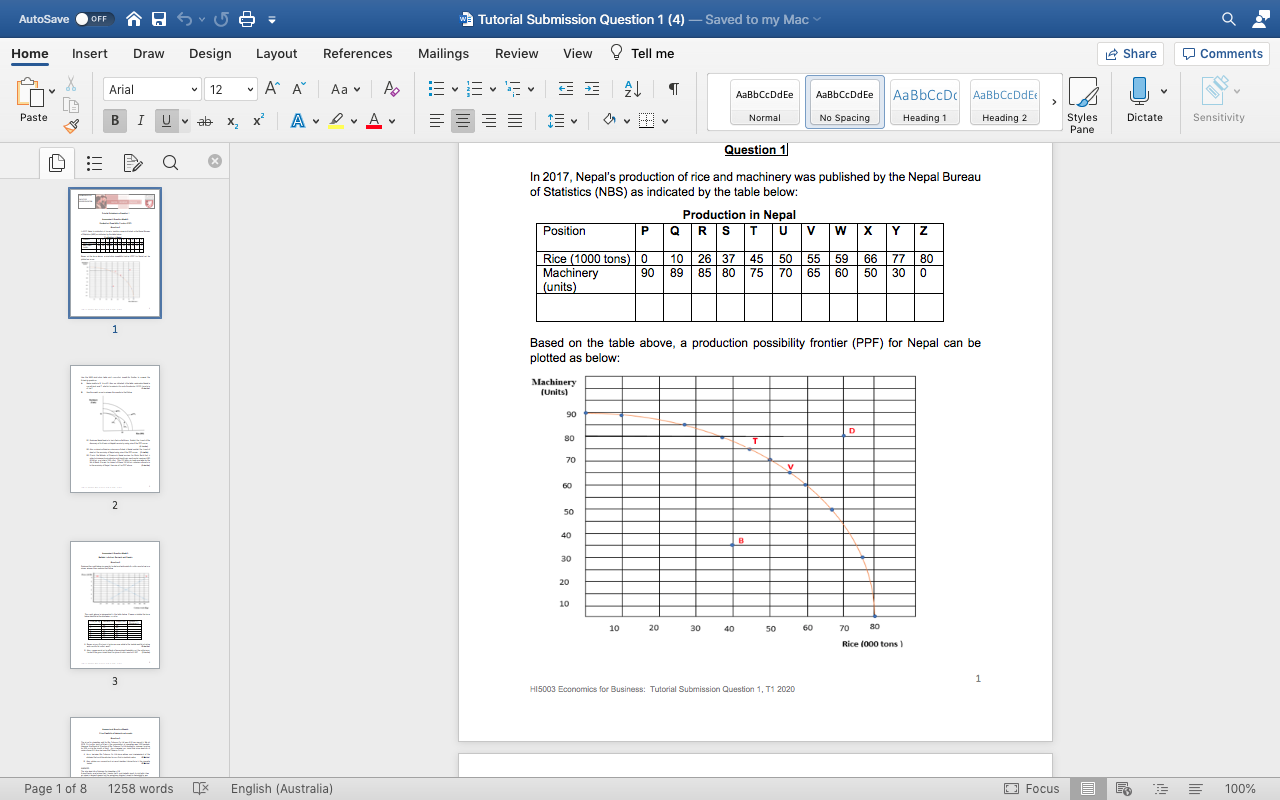This screenshot has width=1280, height=800.
Task: Open the undo history dropdown arrow
Action: point(201,19)
